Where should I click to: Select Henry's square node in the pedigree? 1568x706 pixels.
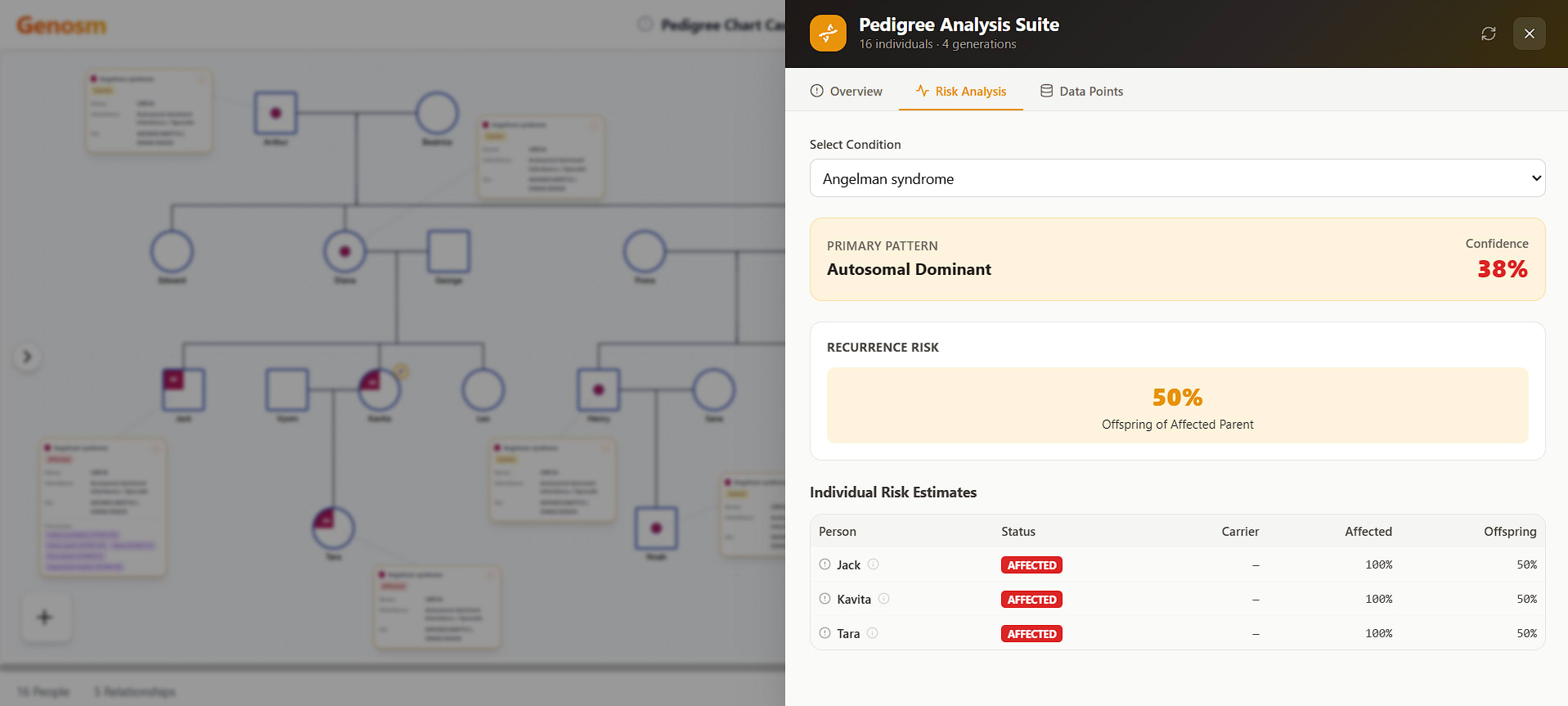tap(599, 389)
